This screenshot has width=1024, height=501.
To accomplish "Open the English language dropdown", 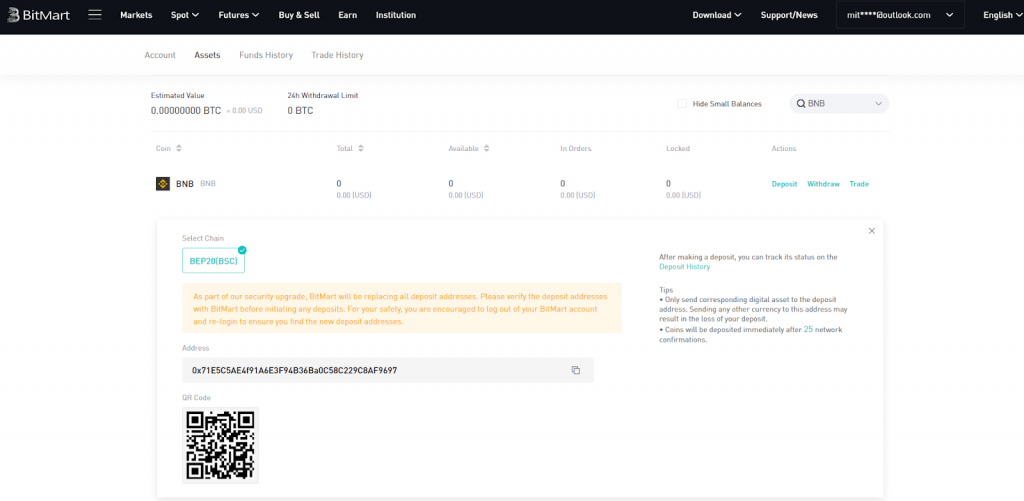I will pyautogui.click(x=1002, y=15).
